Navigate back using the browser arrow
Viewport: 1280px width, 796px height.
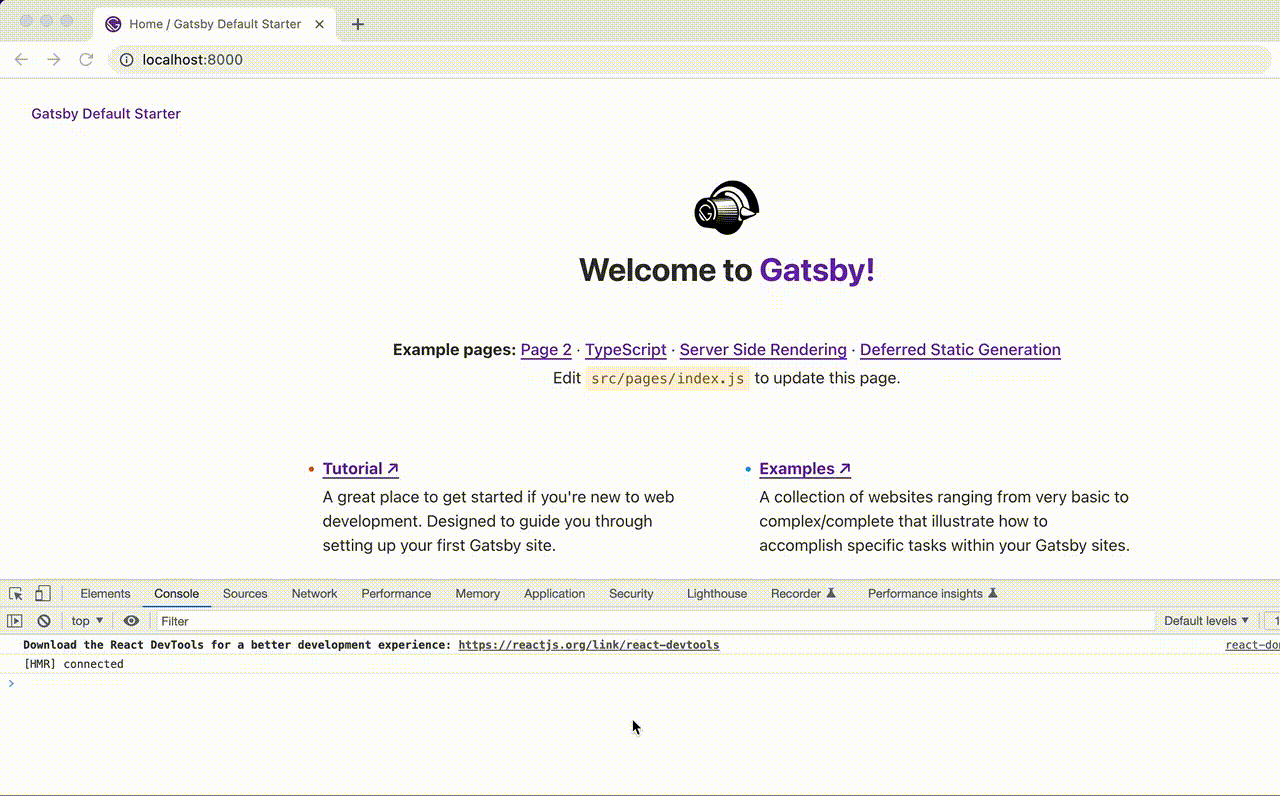click(x=21, y=59)
